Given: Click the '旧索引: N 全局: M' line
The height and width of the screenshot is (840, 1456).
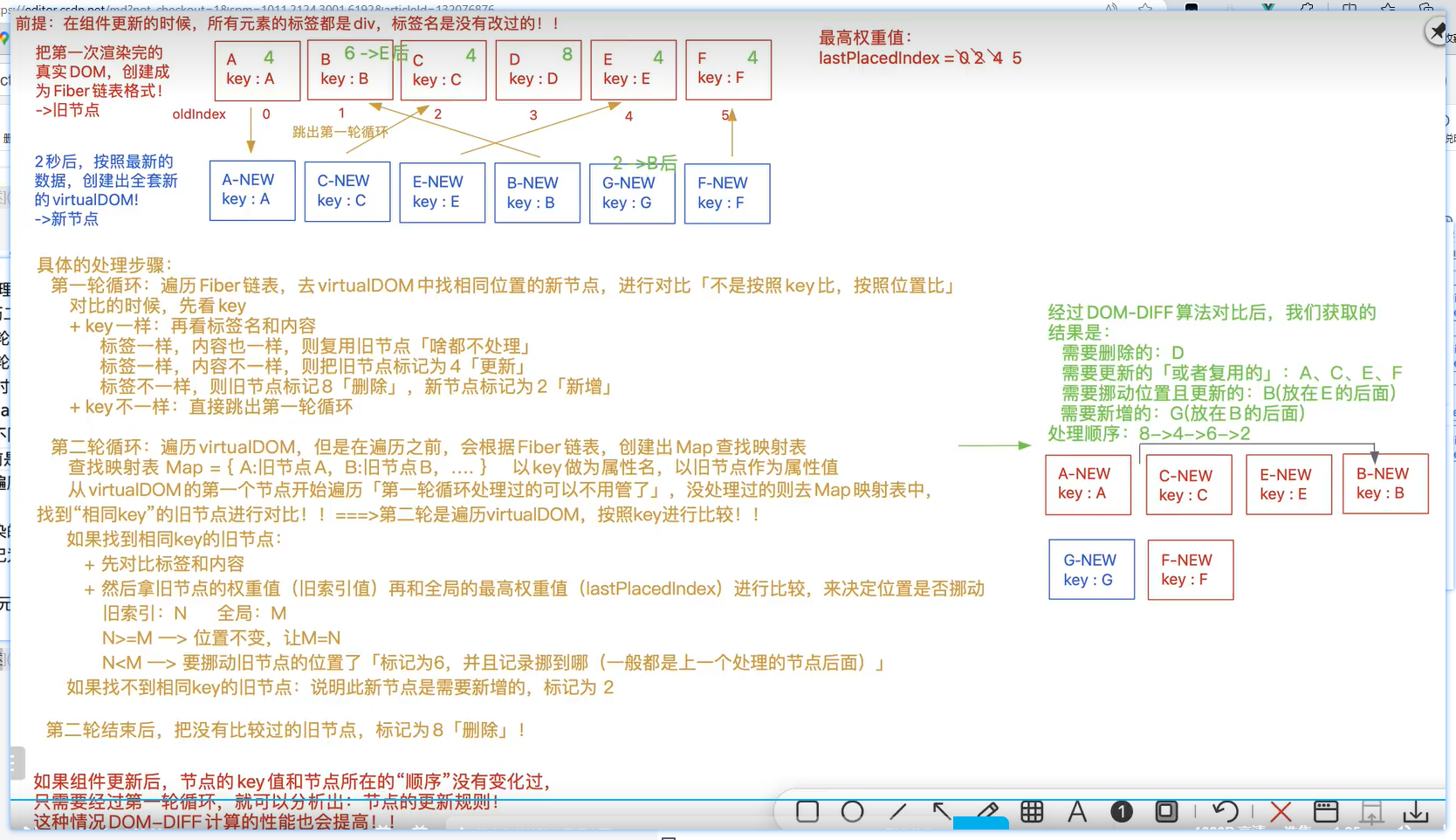Looking at the screenshot, I should pyautogui.click(x=195, y=613).
